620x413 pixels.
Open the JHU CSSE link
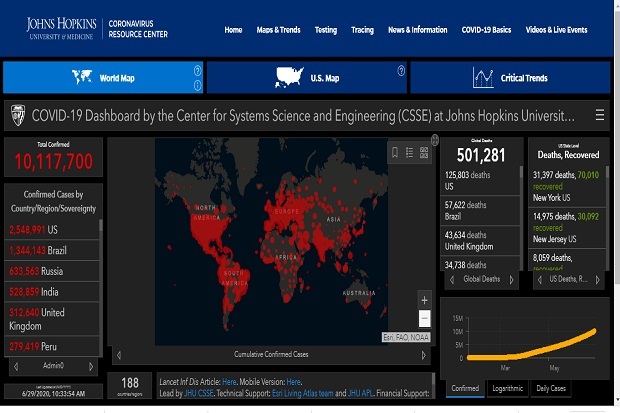tap(198, 393)
